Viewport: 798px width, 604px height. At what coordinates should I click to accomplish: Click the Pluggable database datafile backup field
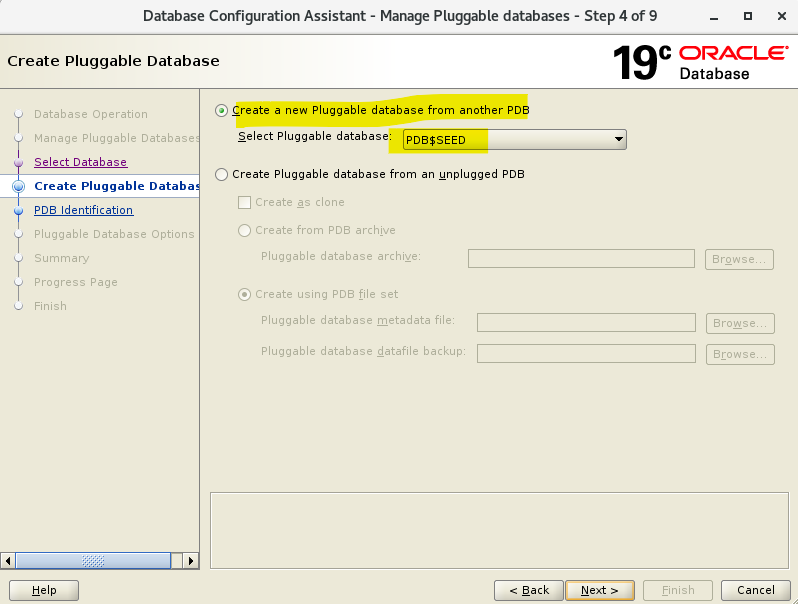[x=586, y=354]
